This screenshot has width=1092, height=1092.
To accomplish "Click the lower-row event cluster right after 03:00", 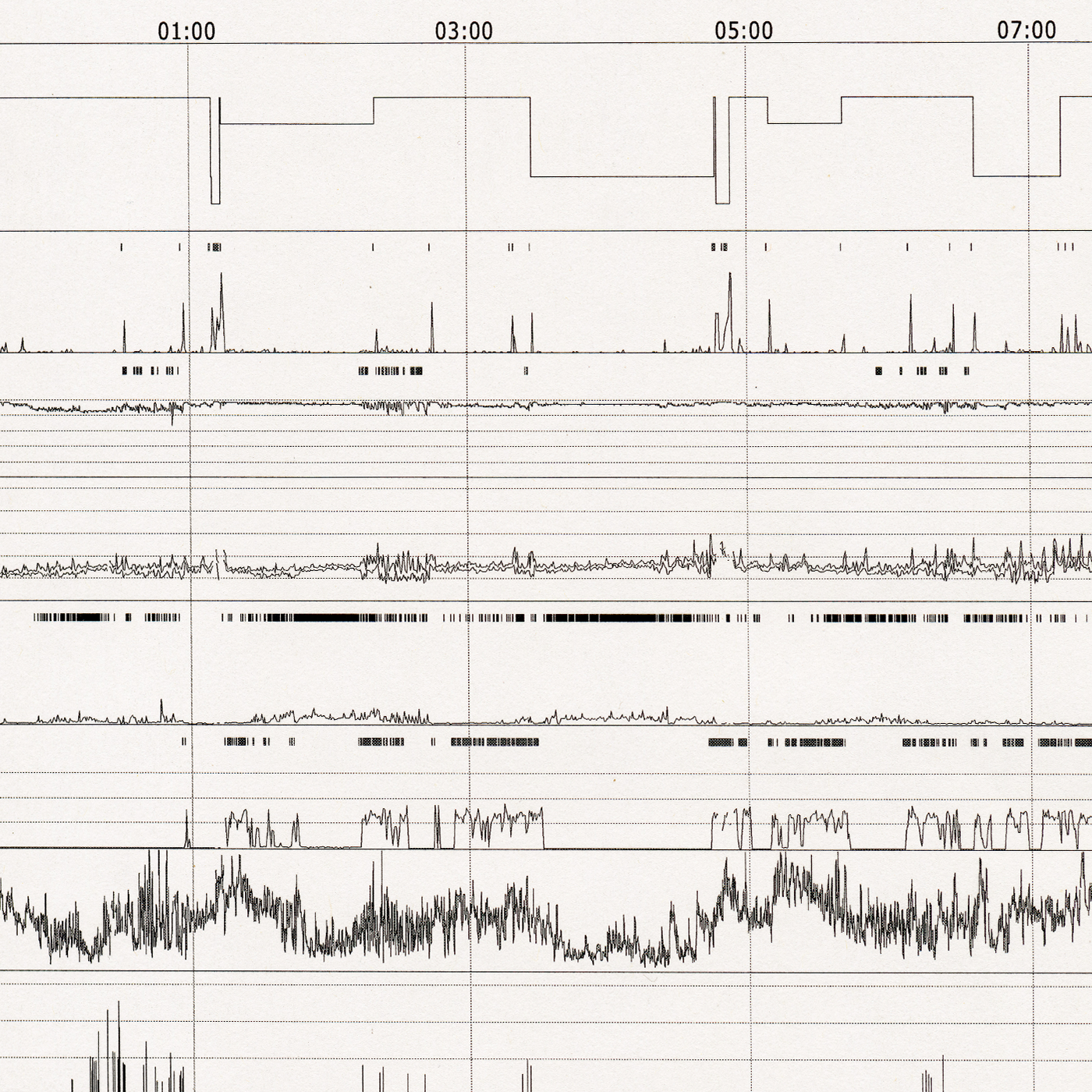I will [x=495, y=743].
